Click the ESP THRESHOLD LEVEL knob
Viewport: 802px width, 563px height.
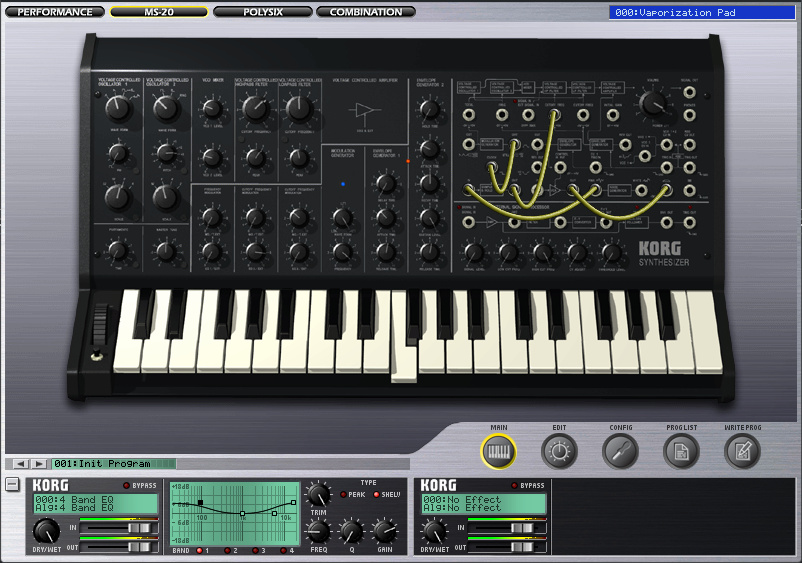(x=611, y=253)
